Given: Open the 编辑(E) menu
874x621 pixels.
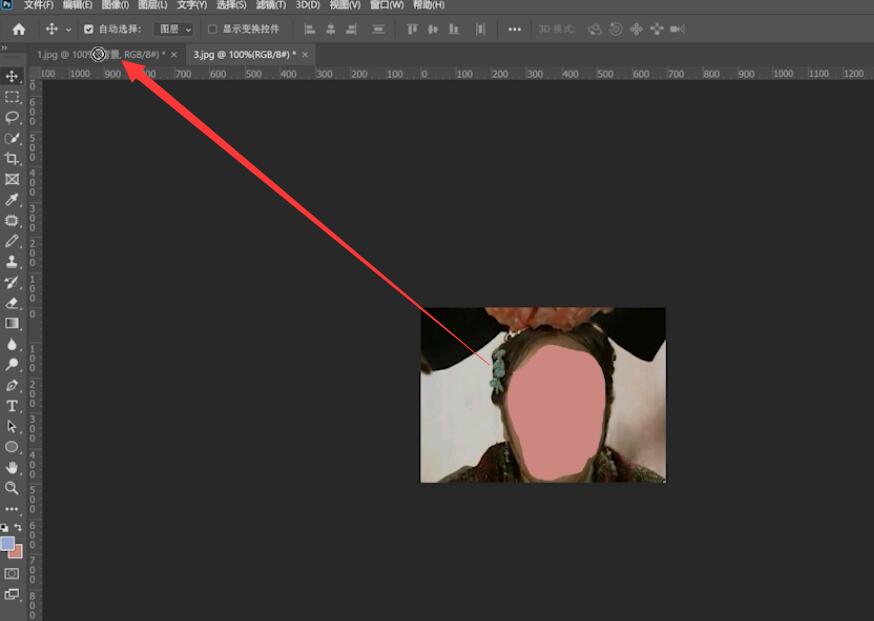Looking at the screenshot, I should coord(77,5).
